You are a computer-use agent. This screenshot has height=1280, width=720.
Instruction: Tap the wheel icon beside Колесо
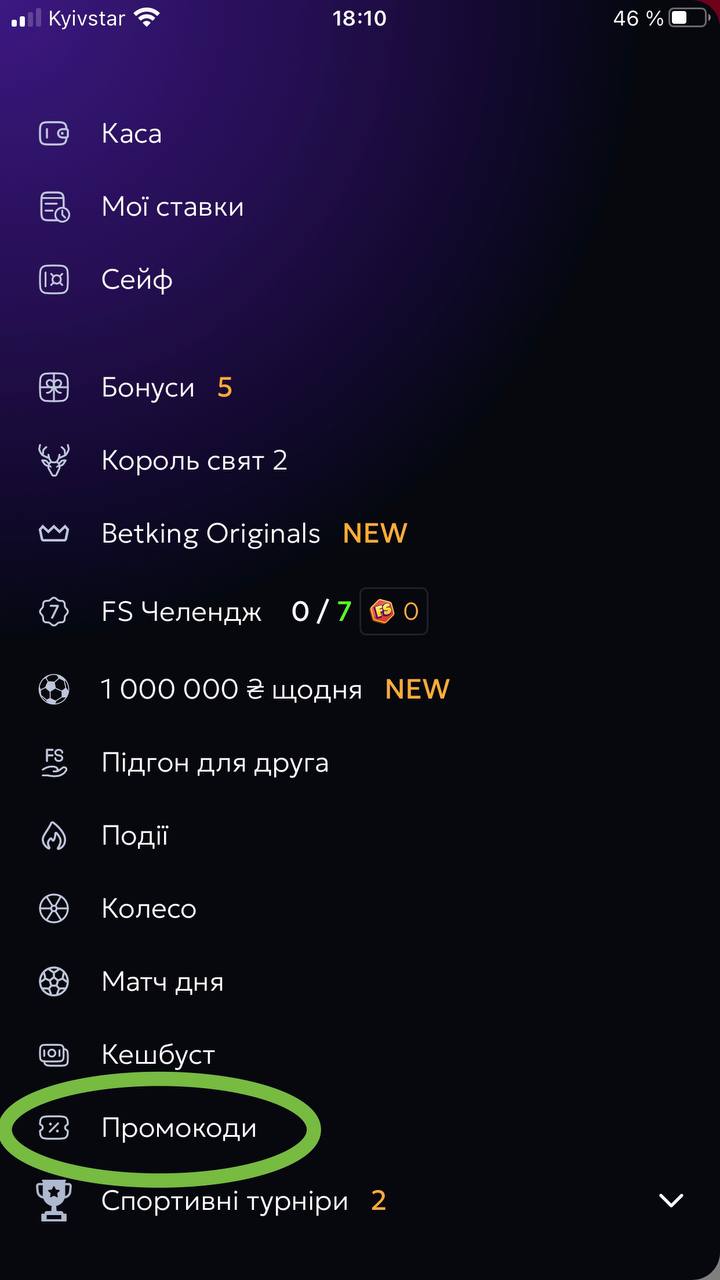tap(54, 909)
